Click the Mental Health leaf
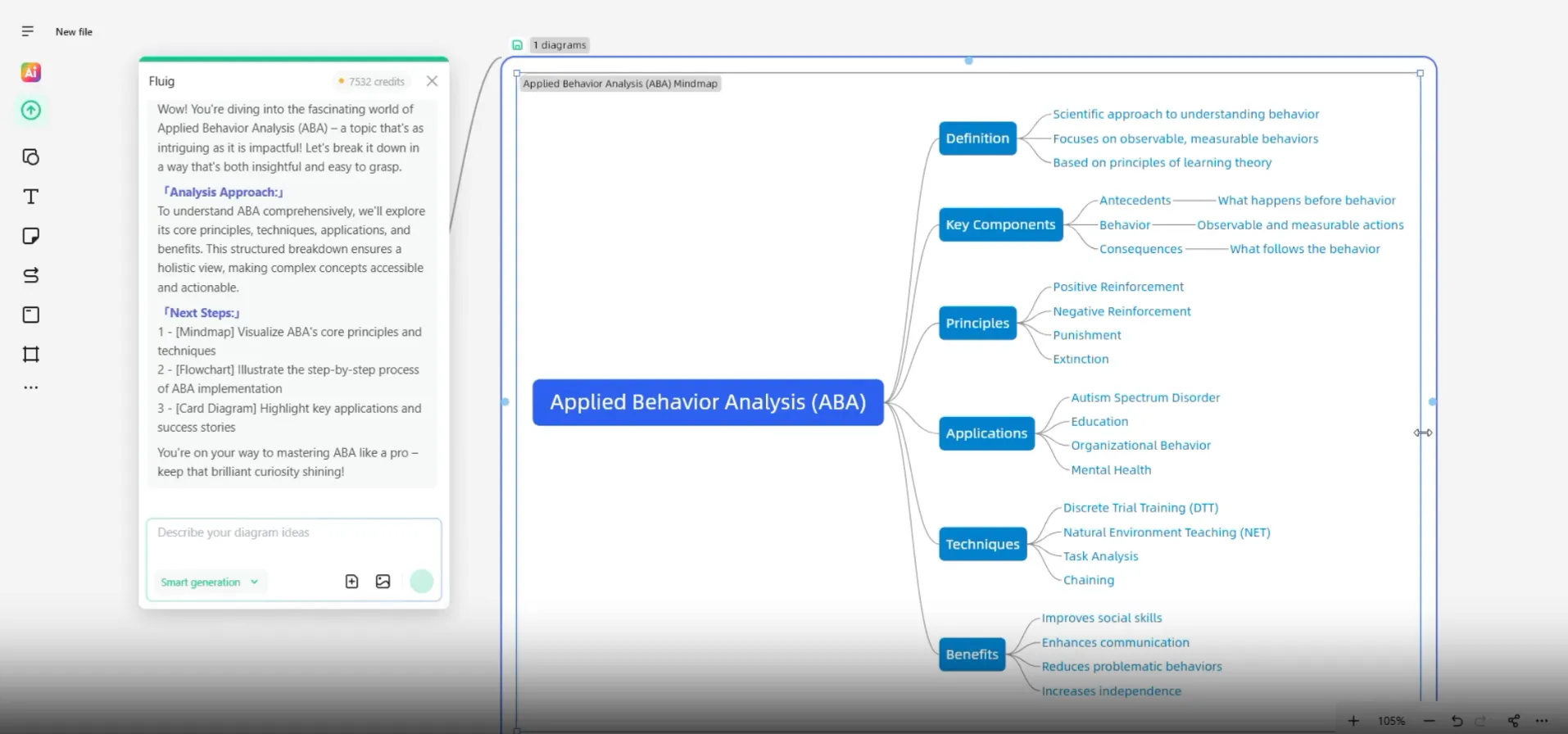This screenshot has height=734, width=1568. click(1111, 470)
